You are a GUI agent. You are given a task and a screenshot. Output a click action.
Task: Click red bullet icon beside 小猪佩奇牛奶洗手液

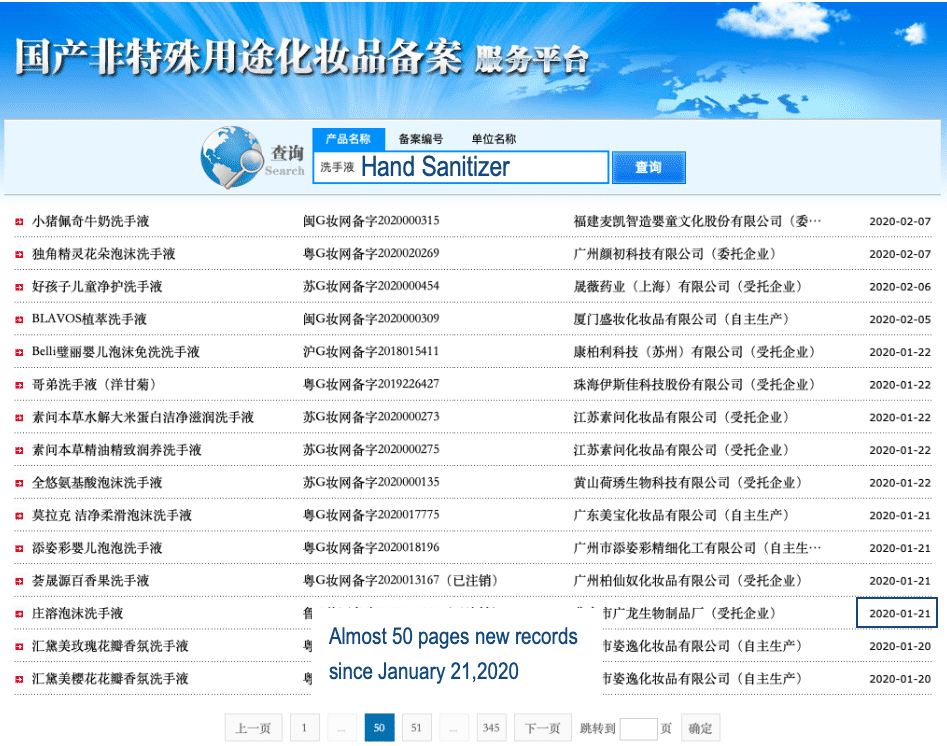19,222
